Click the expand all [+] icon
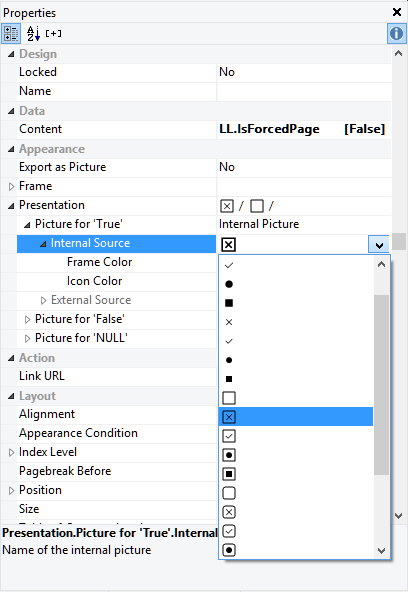 pyautogui.click(x=53, y=34)
